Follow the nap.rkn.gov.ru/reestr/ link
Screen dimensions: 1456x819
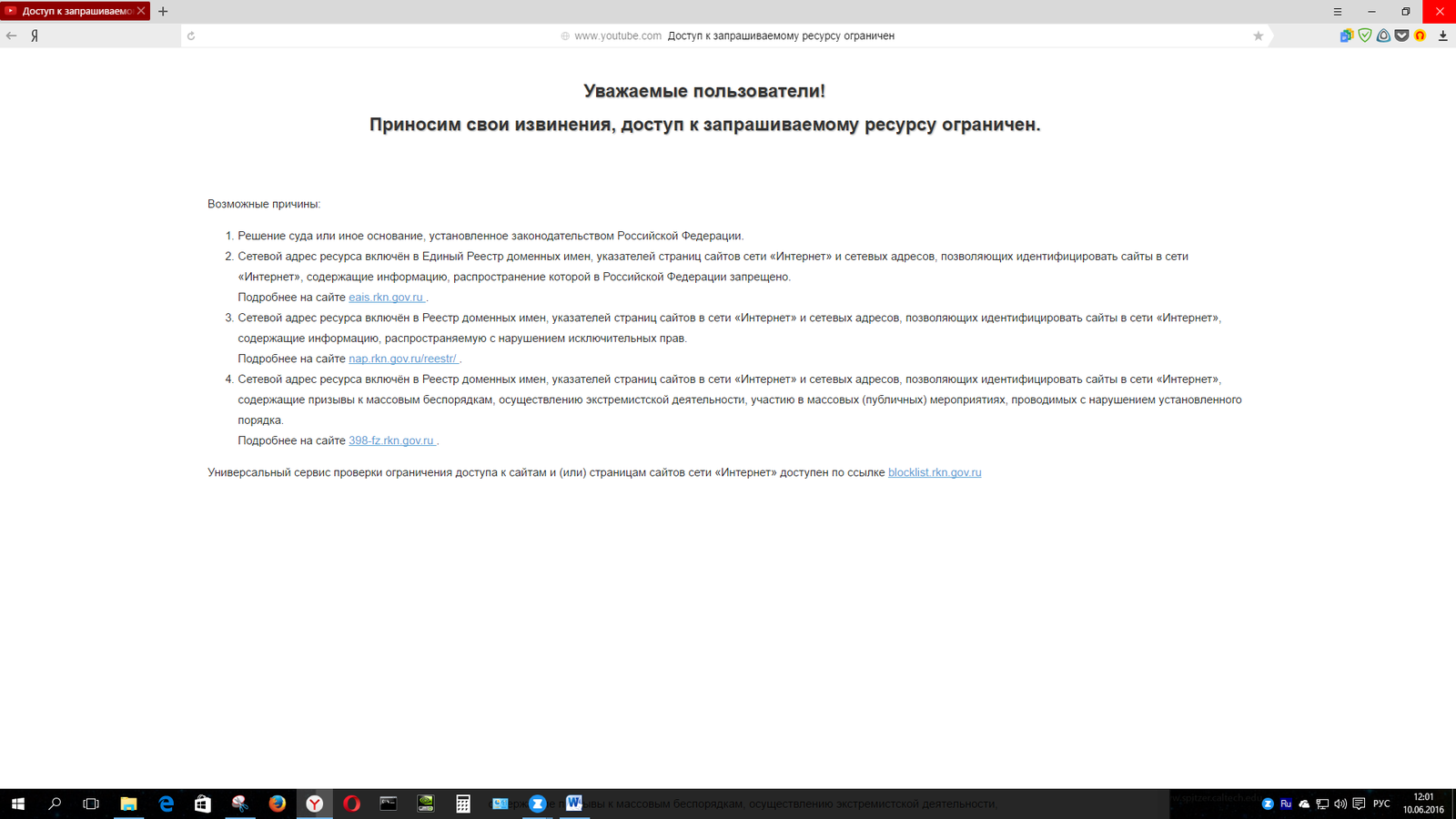coord(402,359)
